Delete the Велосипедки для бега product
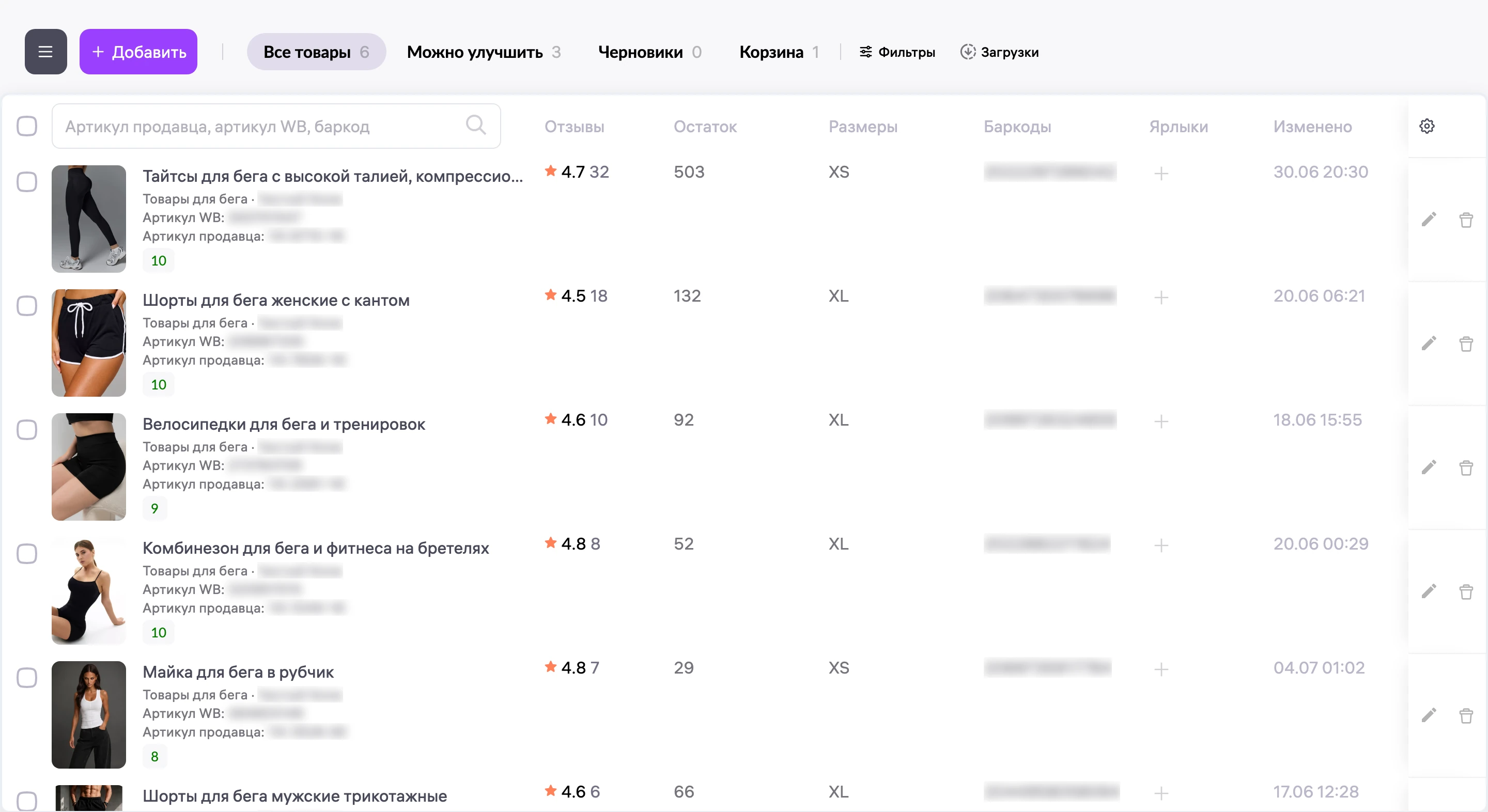The width and height of the screenshot is (1488, 812). (x=1465, y=467)
